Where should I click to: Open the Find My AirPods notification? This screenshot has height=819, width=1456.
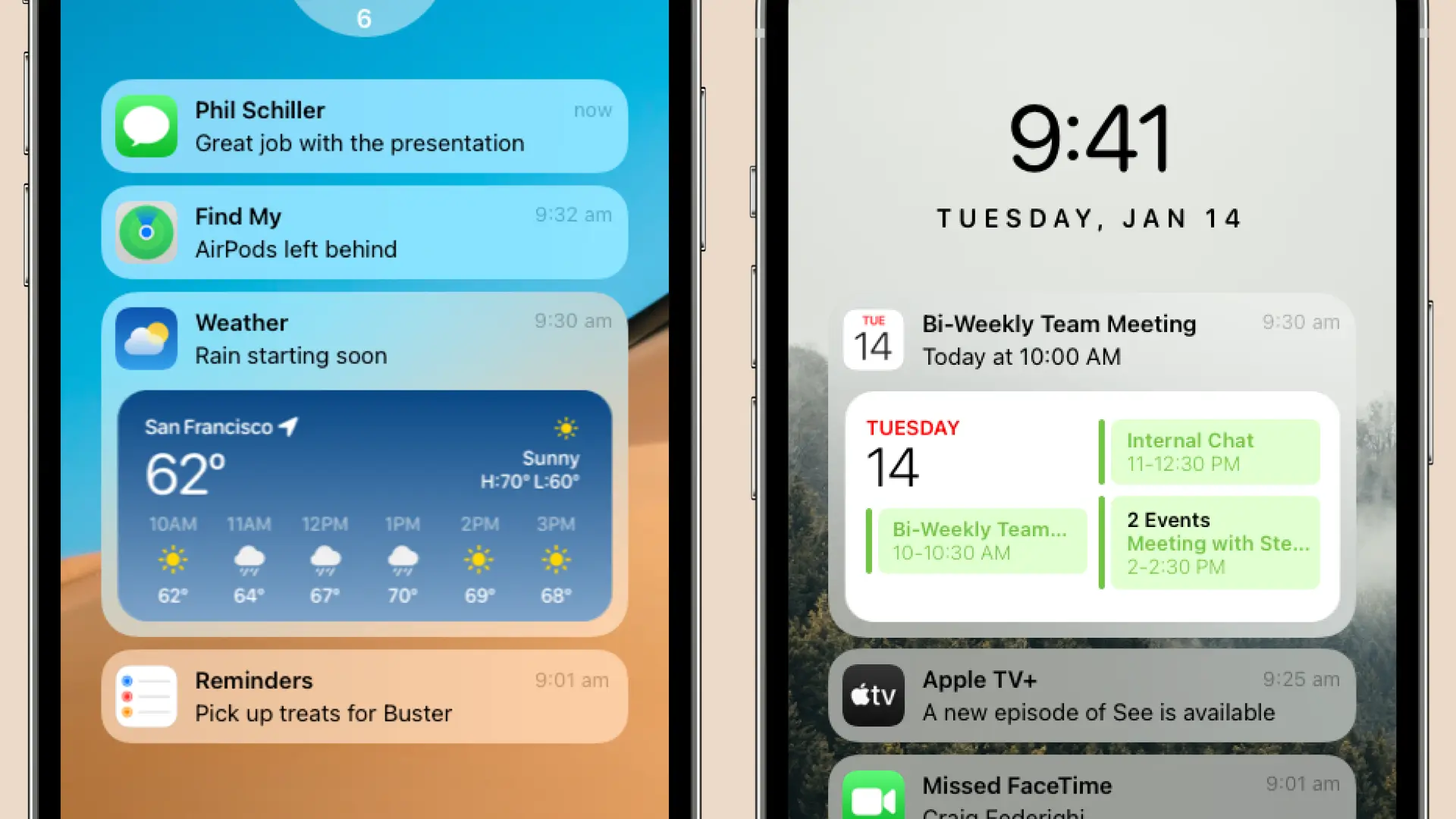365,232
